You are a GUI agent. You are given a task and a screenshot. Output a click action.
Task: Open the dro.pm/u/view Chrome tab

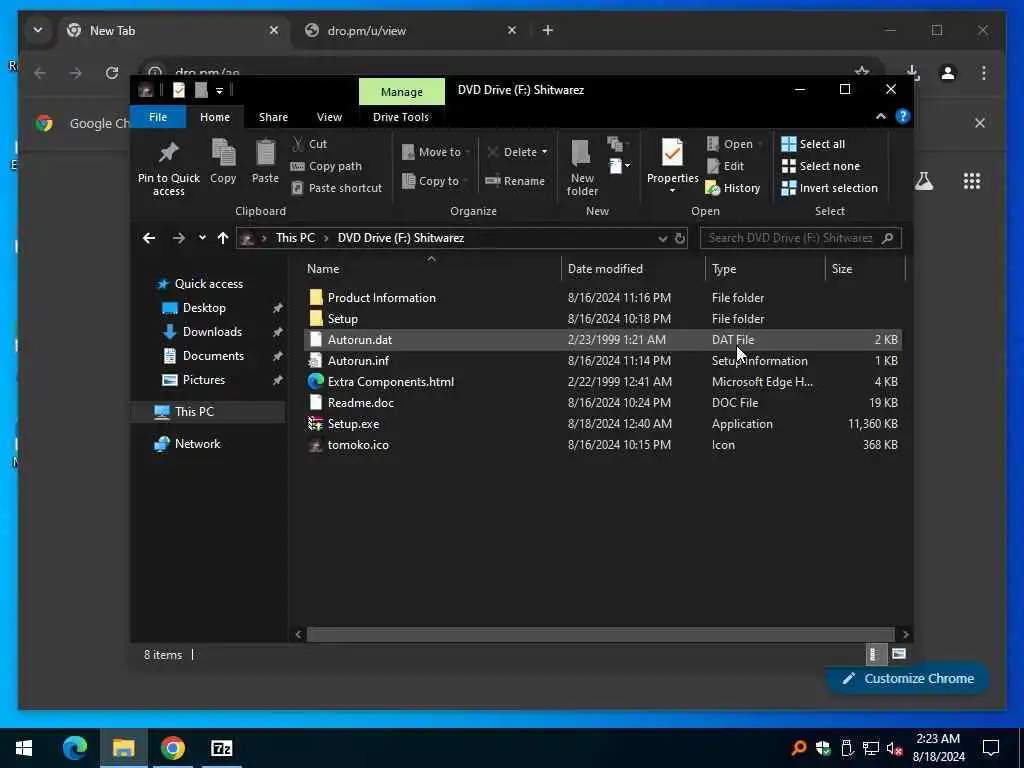coord(411,31)
